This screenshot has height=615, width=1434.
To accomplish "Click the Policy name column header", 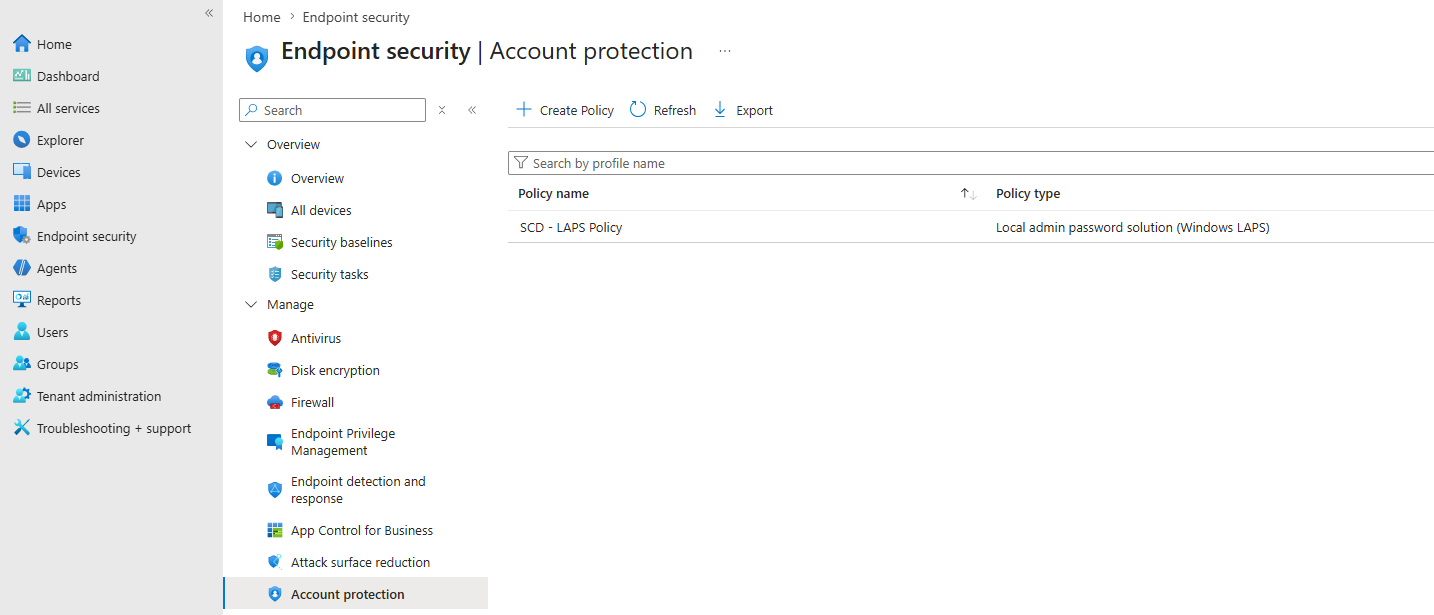I will tap(553, 194).
